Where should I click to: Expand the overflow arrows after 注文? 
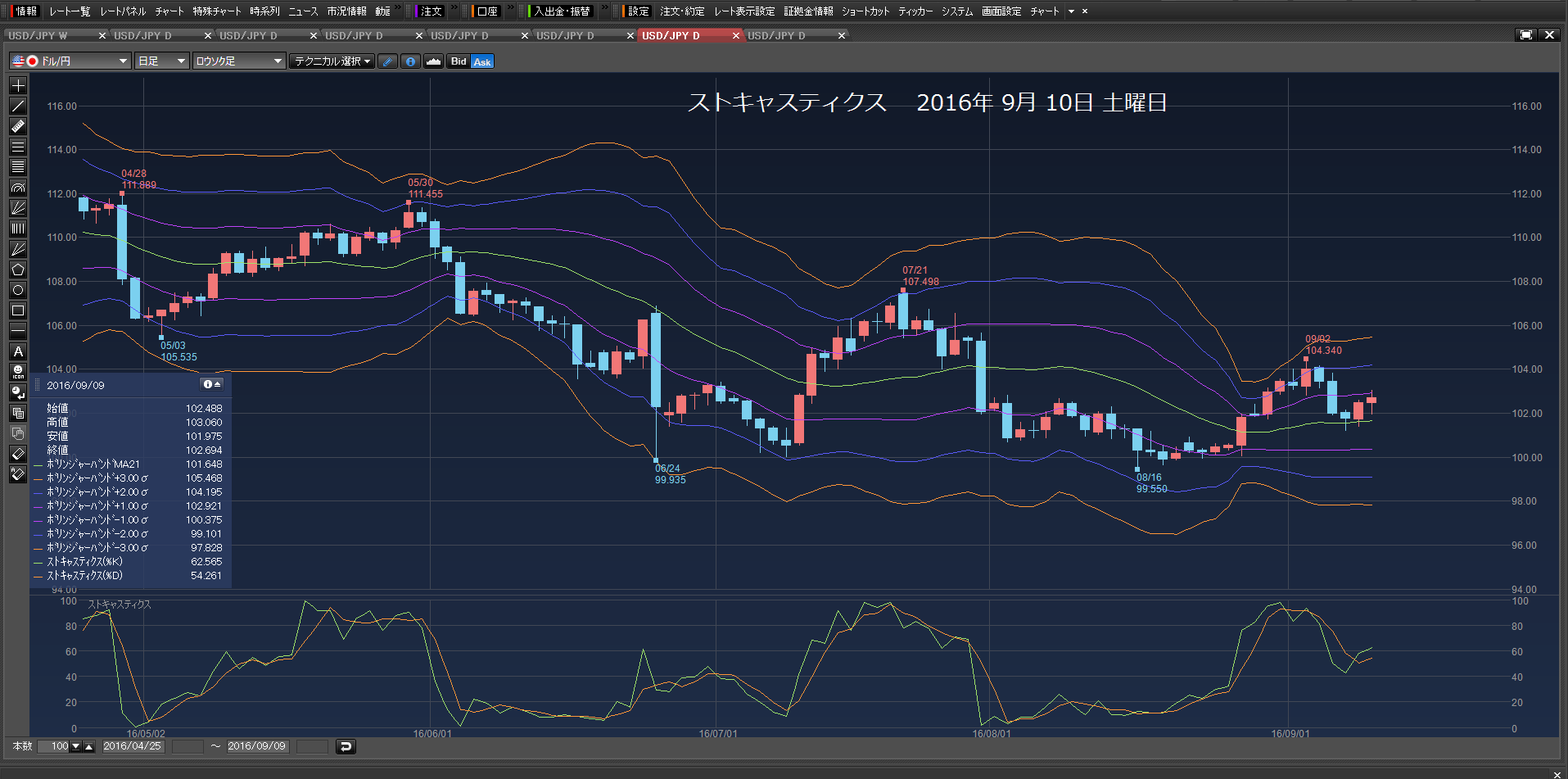[454, 8]
